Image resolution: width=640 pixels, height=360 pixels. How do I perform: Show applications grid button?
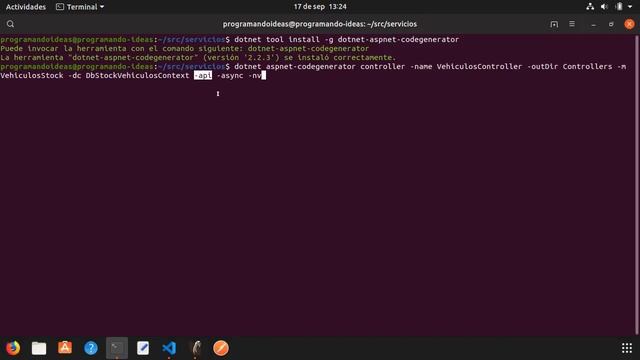tap(627, 348)
